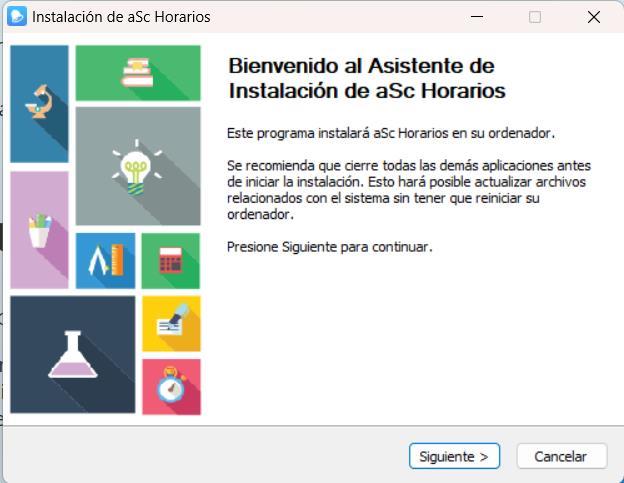Click the window title "Instalación de aSc Horarios"
The height and width of the screenshot is (483, 624).
121,17
